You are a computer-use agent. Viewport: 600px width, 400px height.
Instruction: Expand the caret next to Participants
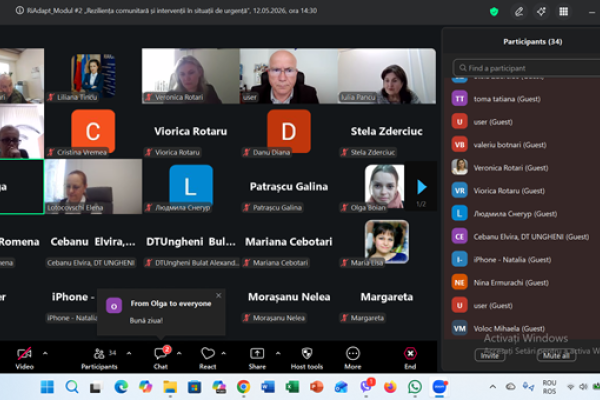[x=129, y=353]
